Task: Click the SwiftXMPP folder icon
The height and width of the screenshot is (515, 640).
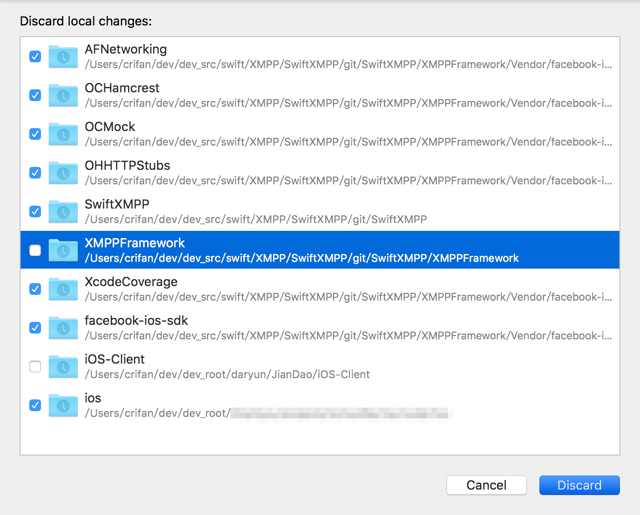Action: (x=63, y=212)
